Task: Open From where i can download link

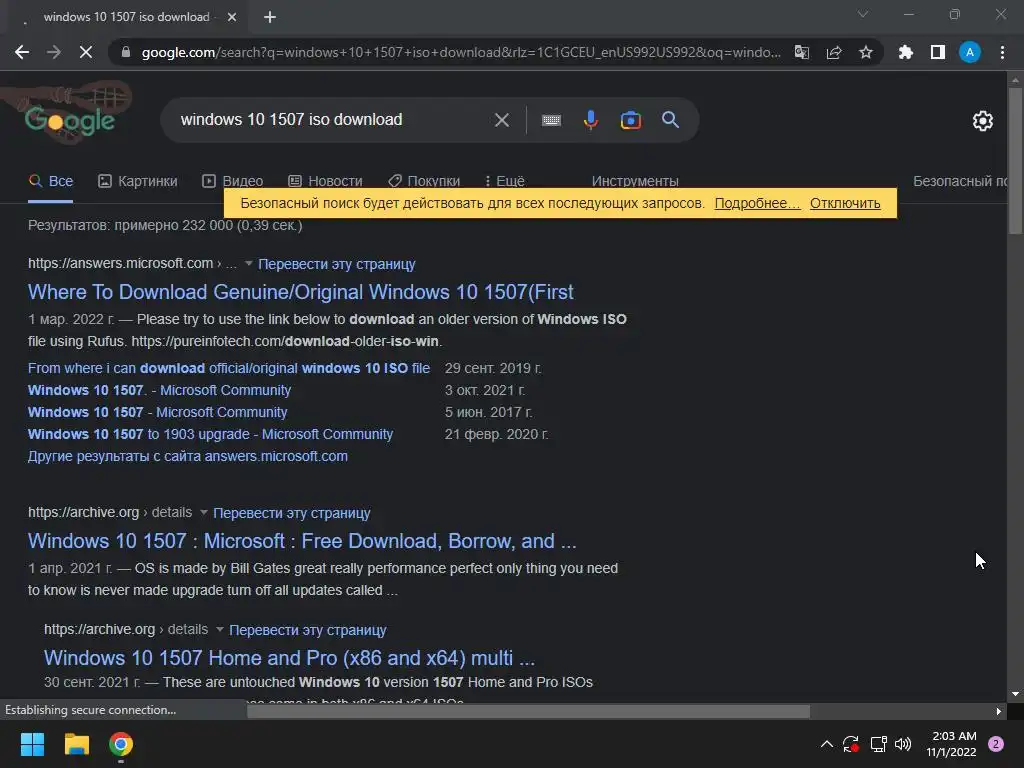Action: pos(229,368)
